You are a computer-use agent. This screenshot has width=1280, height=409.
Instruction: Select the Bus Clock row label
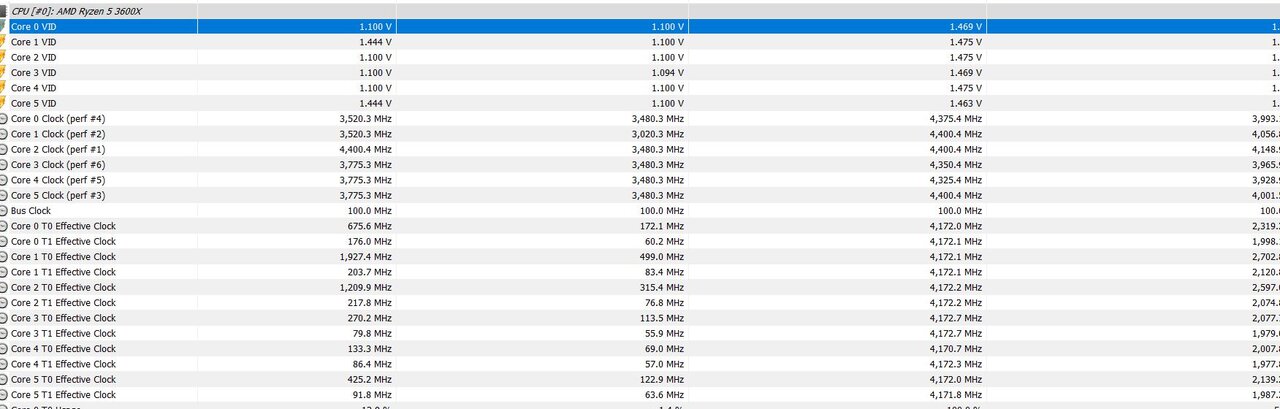coord(31,211)
